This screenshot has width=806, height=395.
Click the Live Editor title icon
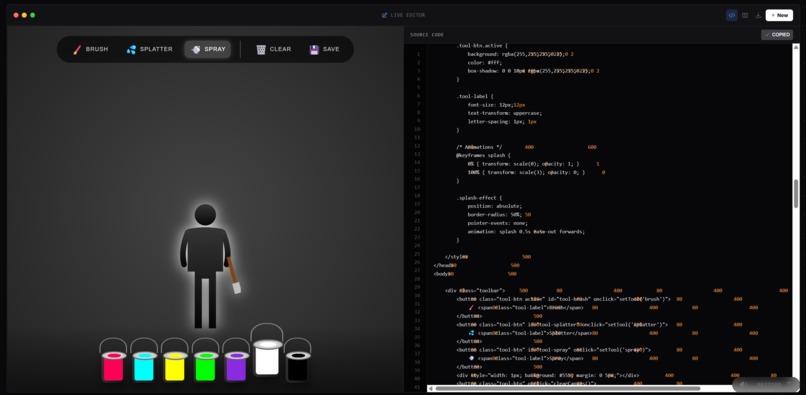[384, 15]
